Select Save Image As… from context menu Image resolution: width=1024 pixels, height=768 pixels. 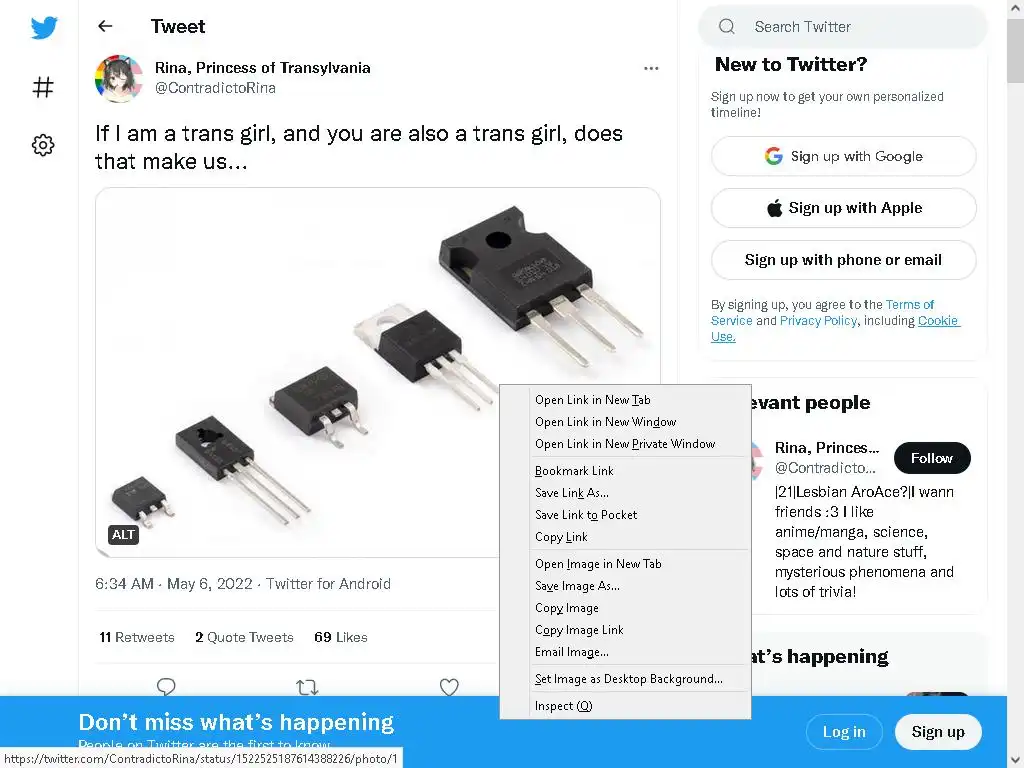(577, 586)
